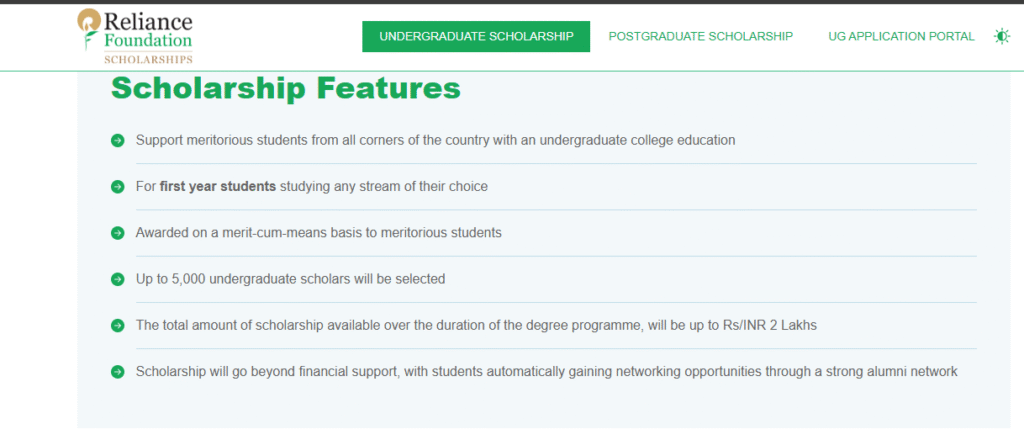The height and width of the screenshot is (440, 1024).
Task: Click the Reliance Foundation Scholarships logo
Action: [x=135, y=37]
